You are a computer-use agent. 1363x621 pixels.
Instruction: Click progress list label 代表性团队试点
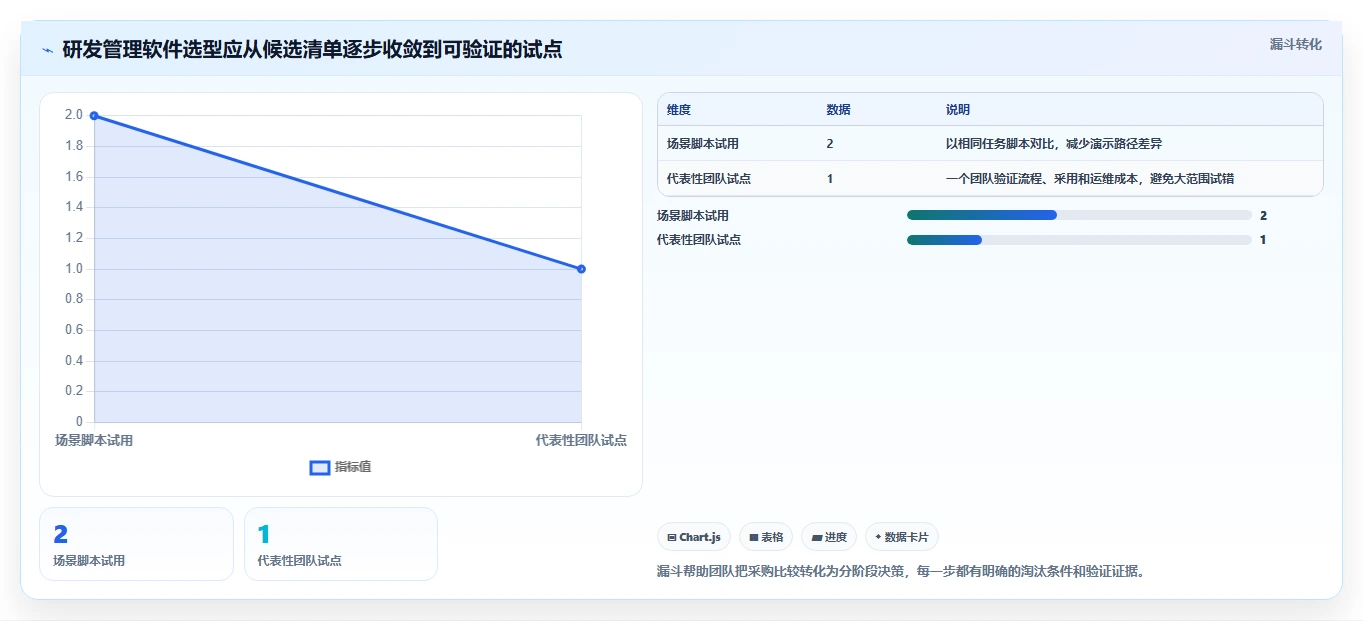(x=699, y=240)
